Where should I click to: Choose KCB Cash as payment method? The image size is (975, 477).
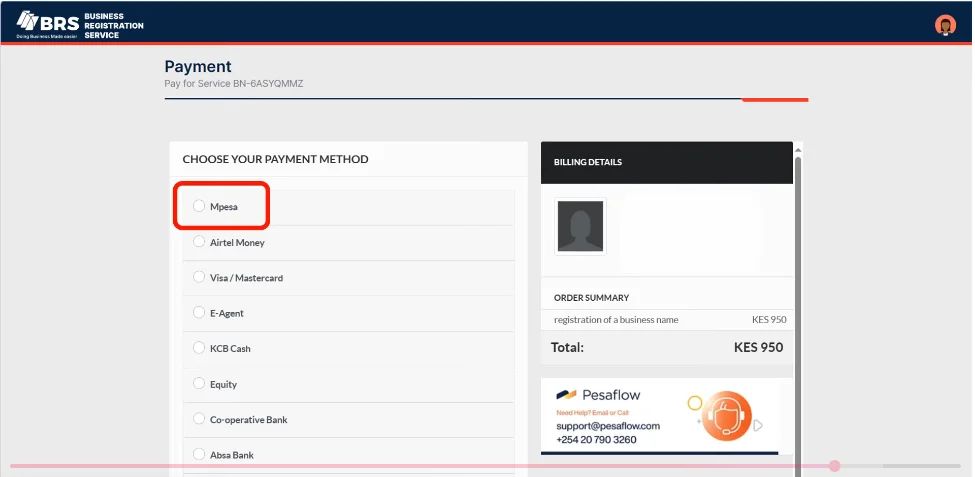198,348
